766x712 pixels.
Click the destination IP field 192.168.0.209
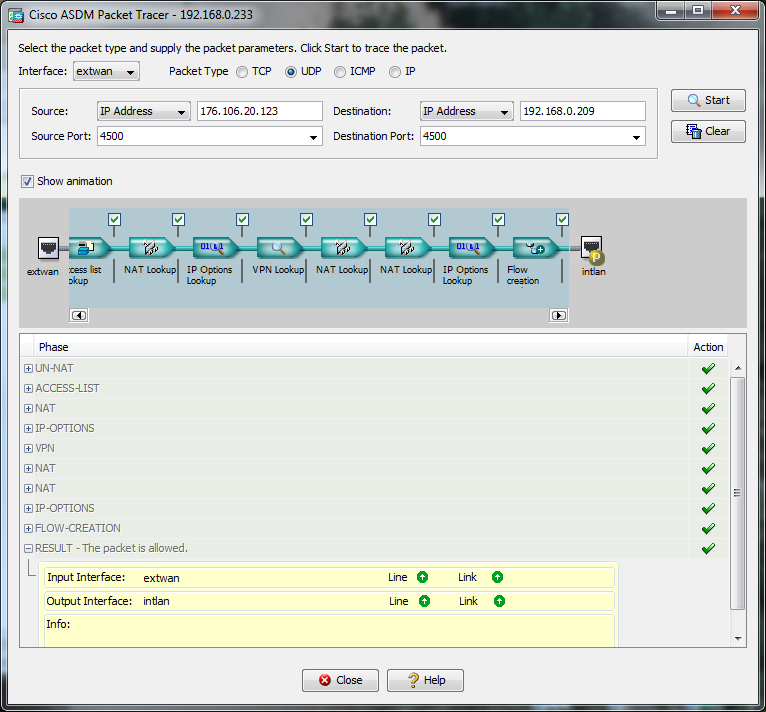[x=583, y=111]
